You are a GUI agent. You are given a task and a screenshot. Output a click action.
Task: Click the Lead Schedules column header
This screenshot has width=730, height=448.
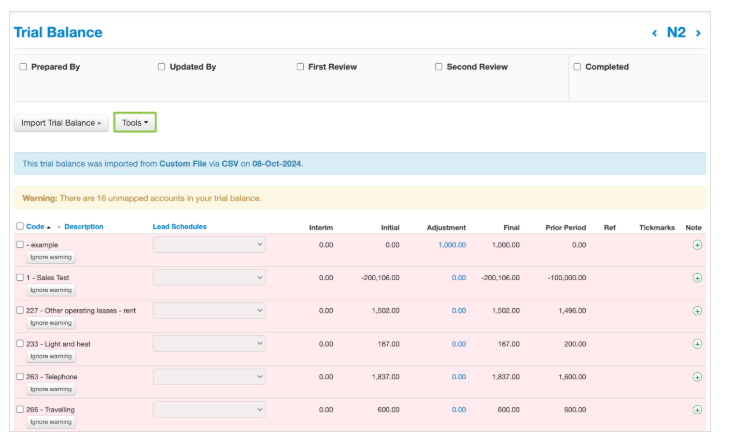click(x=179, y=227)
